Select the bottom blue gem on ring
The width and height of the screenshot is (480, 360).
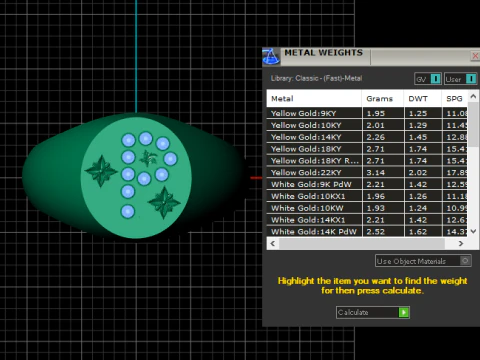point(127,211)
